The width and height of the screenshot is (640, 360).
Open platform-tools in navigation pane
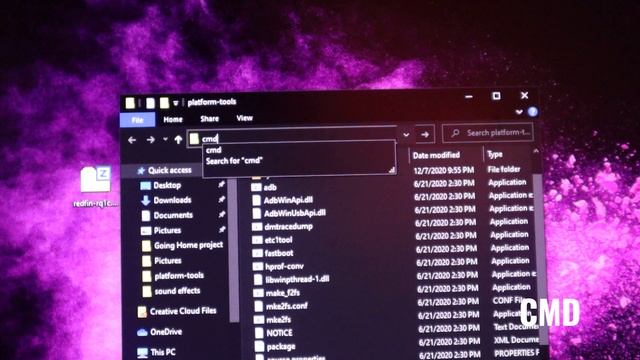[x=179, y=276]
